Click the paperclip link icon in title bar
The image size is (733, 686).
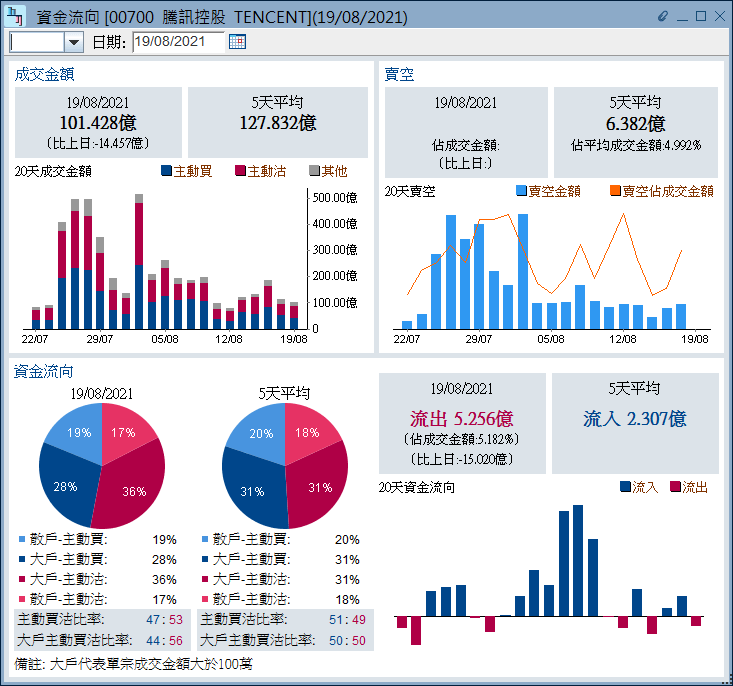pyautogui.click(x=663, y=16)
